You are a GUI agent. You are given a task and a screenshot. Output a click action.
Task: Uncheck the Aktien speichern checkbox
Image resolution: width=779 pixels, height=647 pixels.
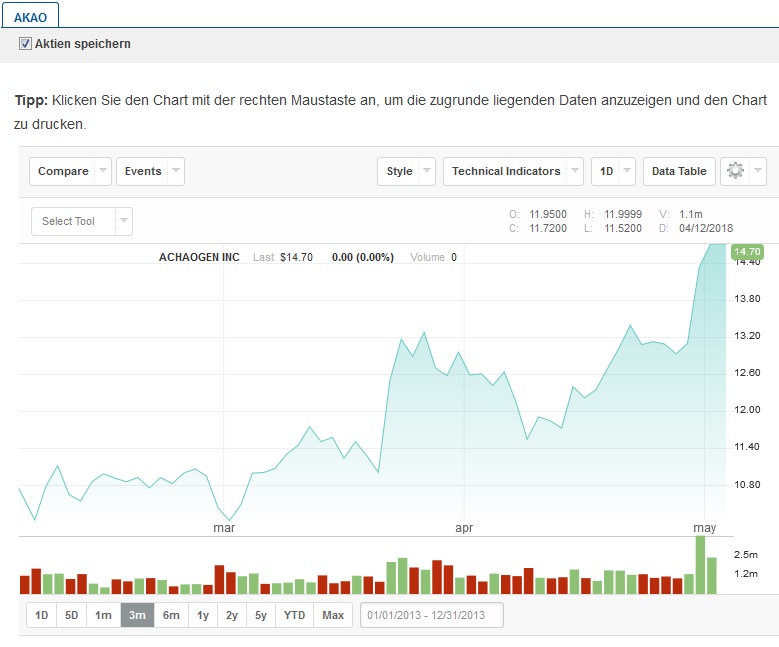pos(26,44)
